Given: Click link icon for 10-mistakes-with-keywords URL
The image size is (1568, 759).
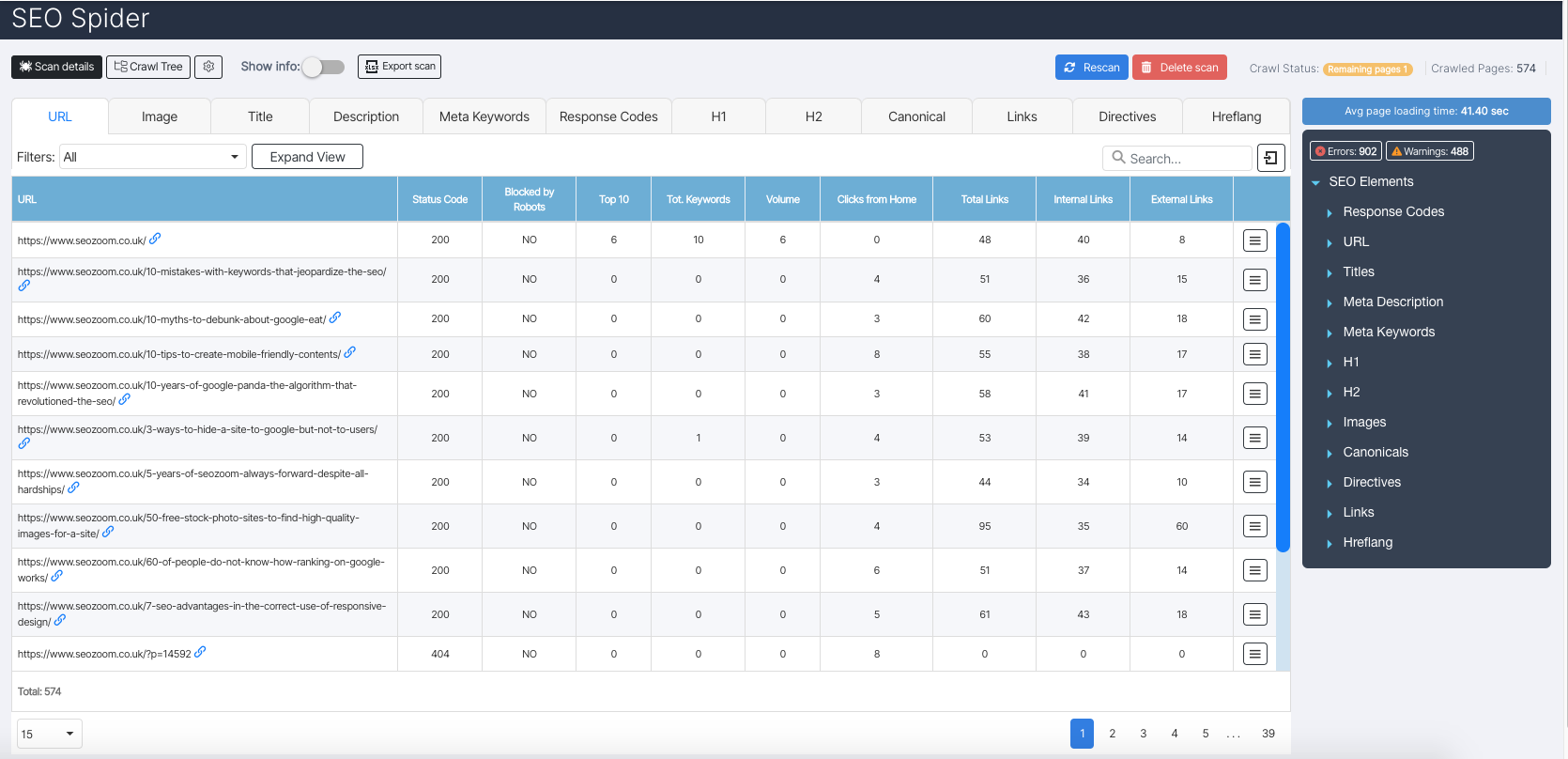Looking at the screenshot, I should [x=24, y=286].
